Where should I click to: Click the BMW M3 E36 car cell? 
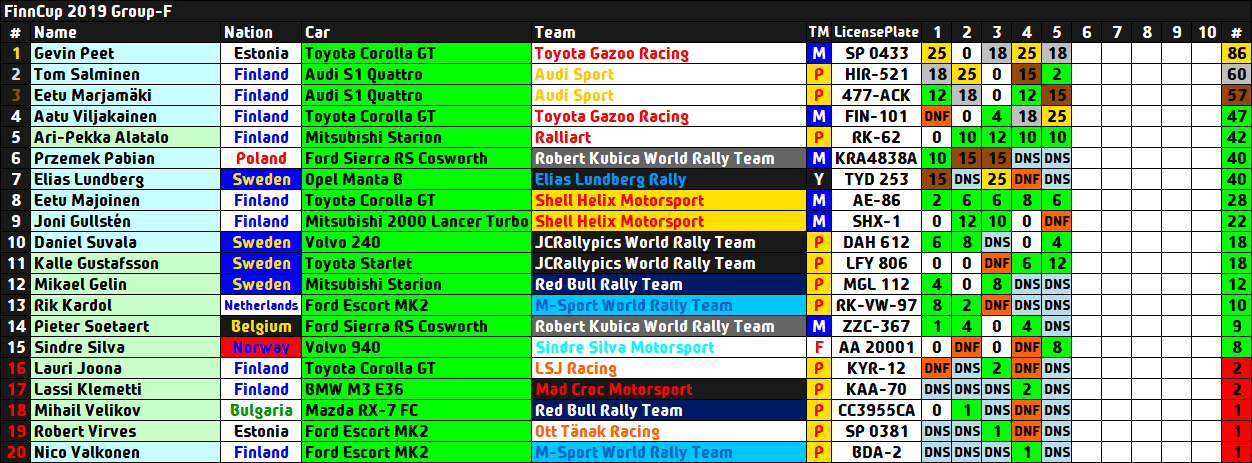417,389
